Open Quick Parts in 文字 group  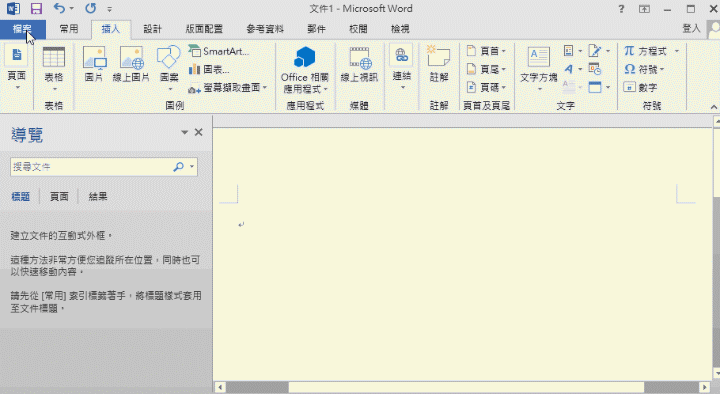[x=573, y=51]
